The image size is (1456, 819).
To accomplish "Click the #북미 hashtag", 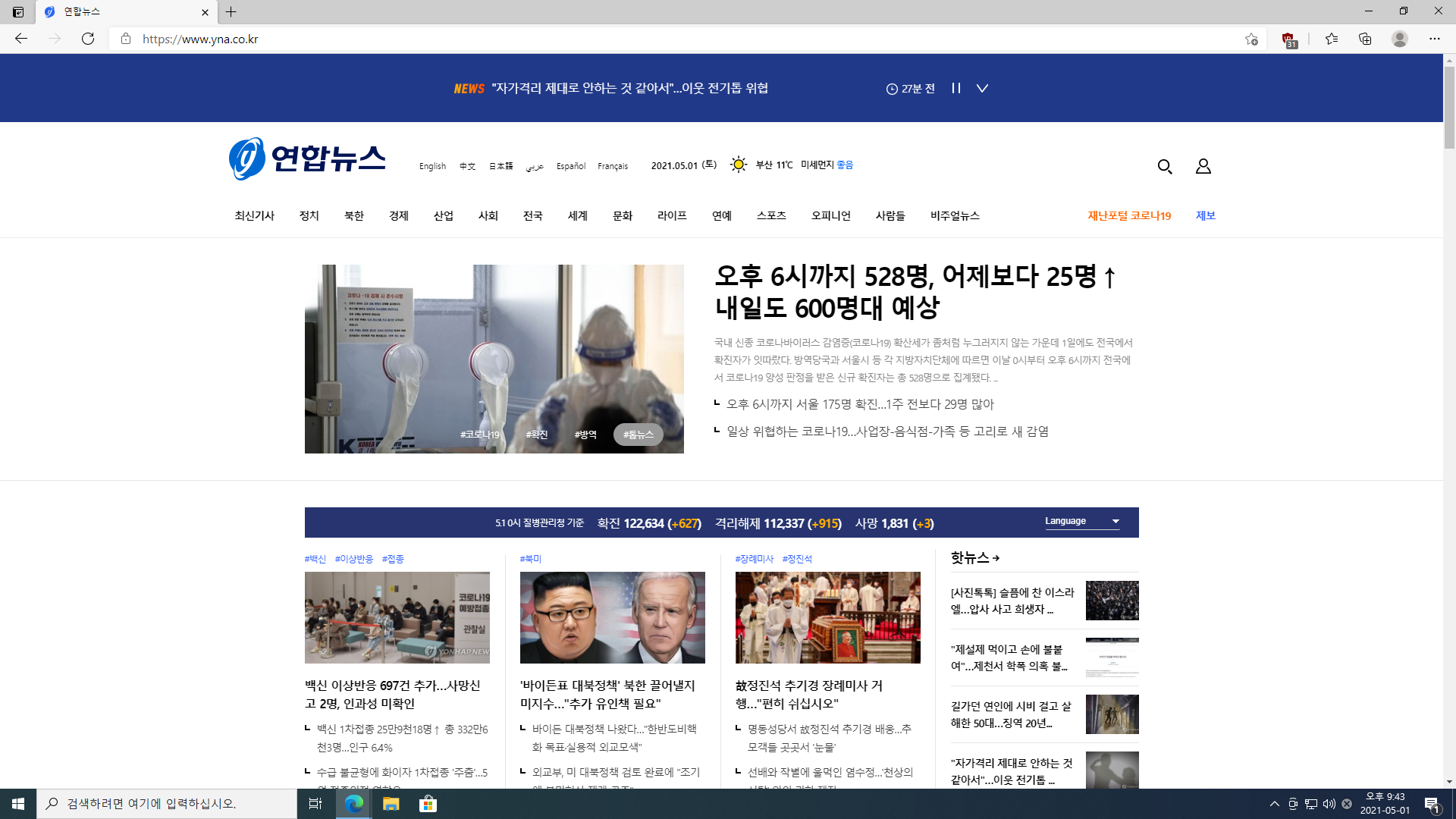I will [x=531, y=559].
